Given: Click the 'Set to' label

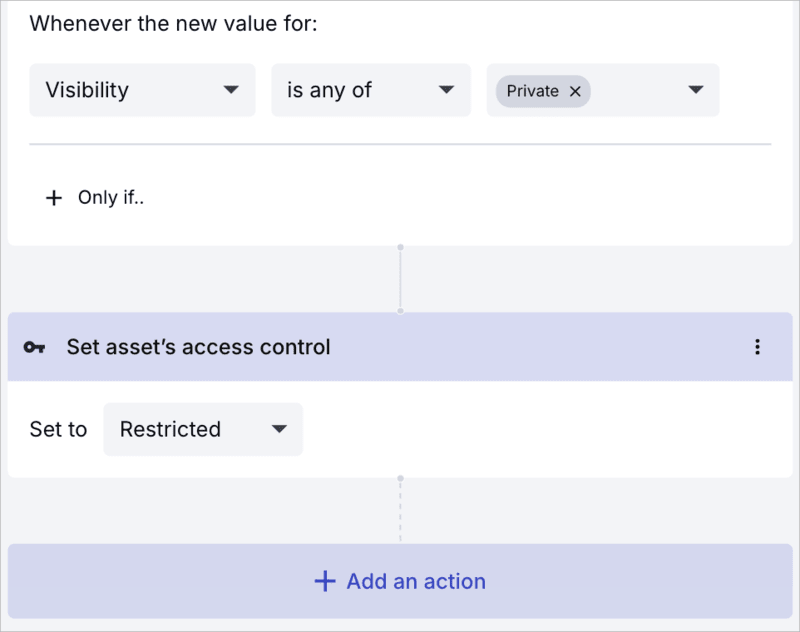Looking at the screenshot, I should [58, 429].
